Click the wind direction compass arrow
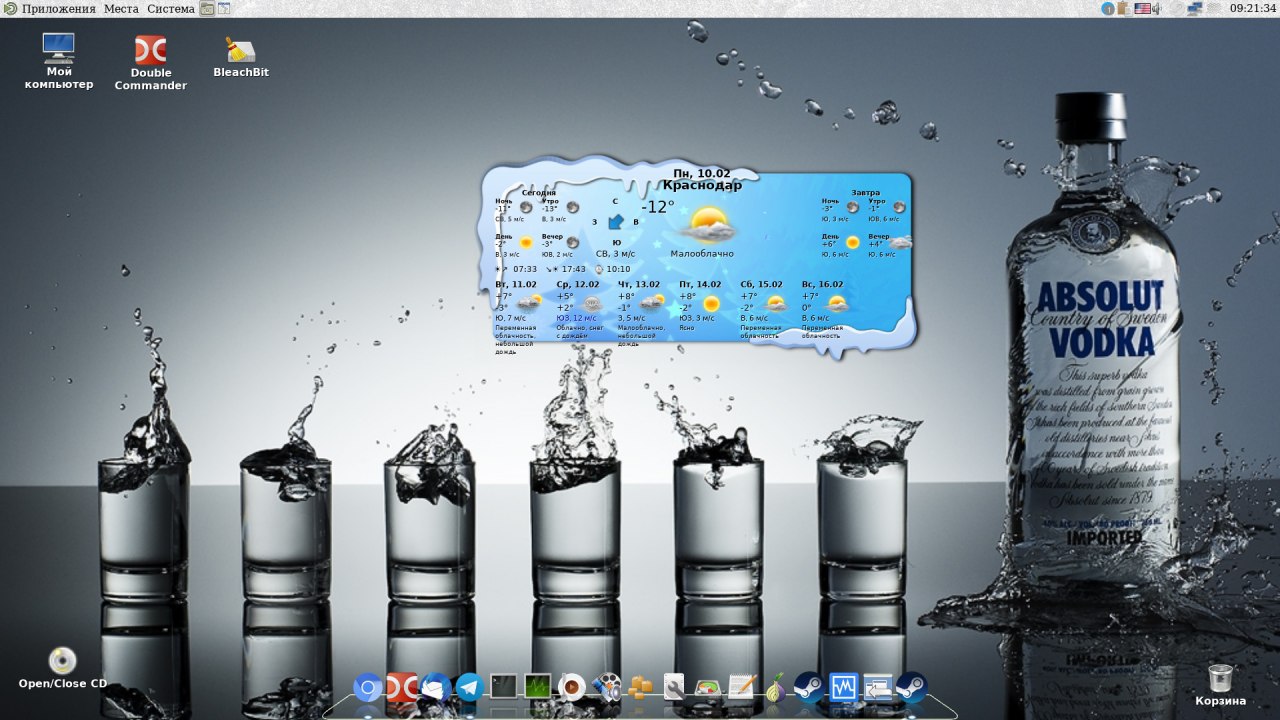This screenshot has width=1280, height=720. (616, 221)
